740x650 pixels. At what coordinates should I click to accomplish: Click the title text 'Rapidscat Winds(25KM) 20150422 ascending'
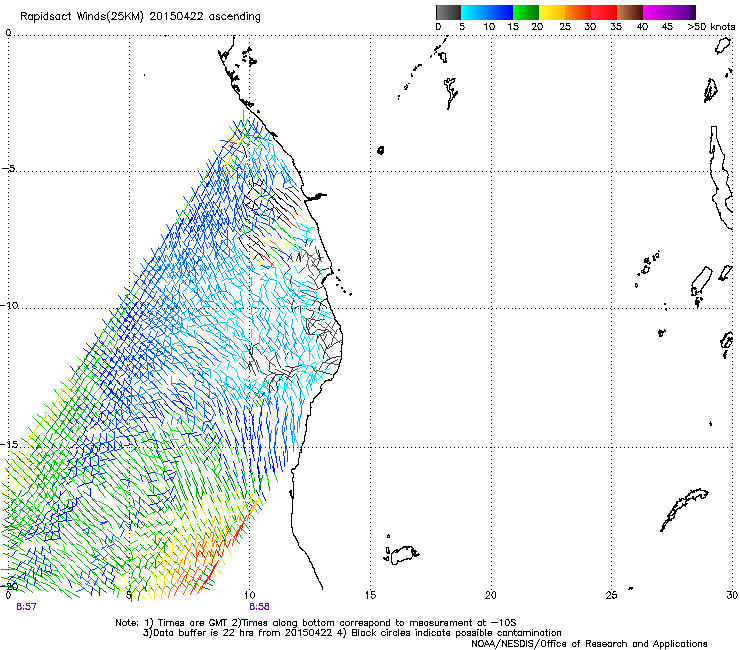point(140,16)
